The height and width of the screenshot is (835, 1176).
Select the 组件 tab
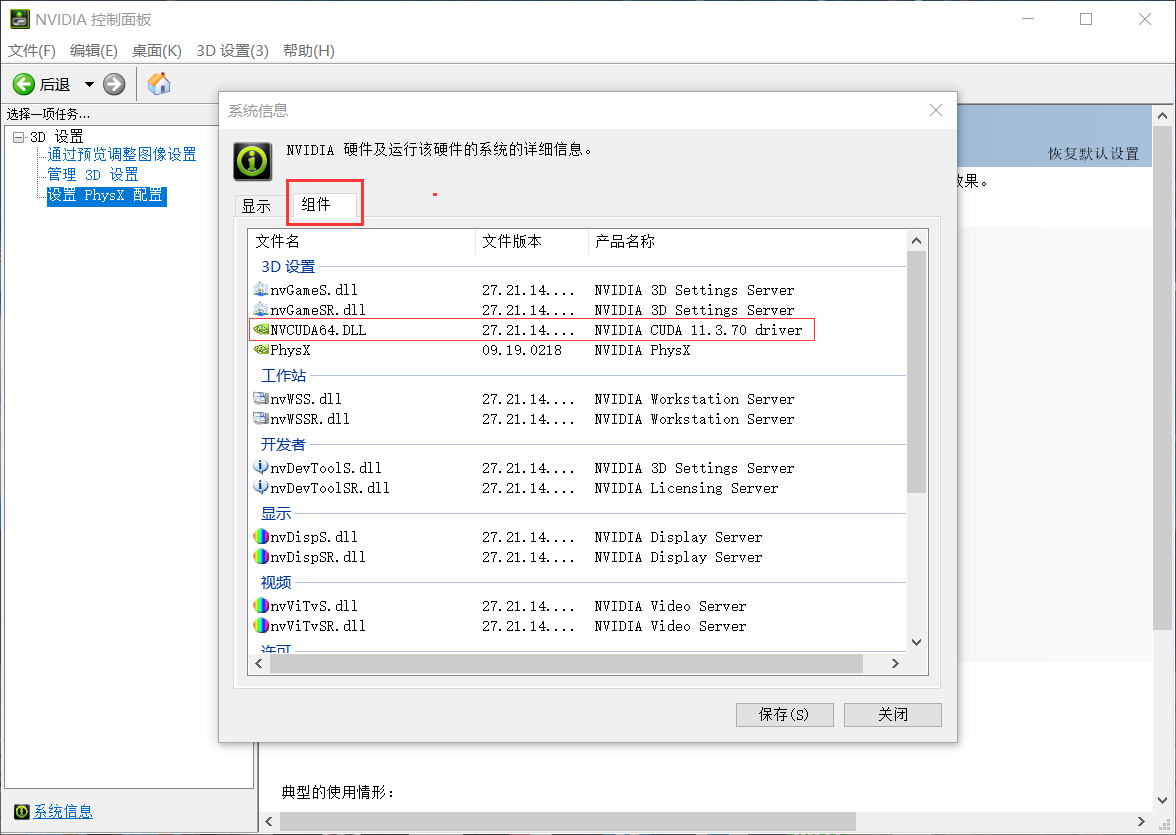324,203
